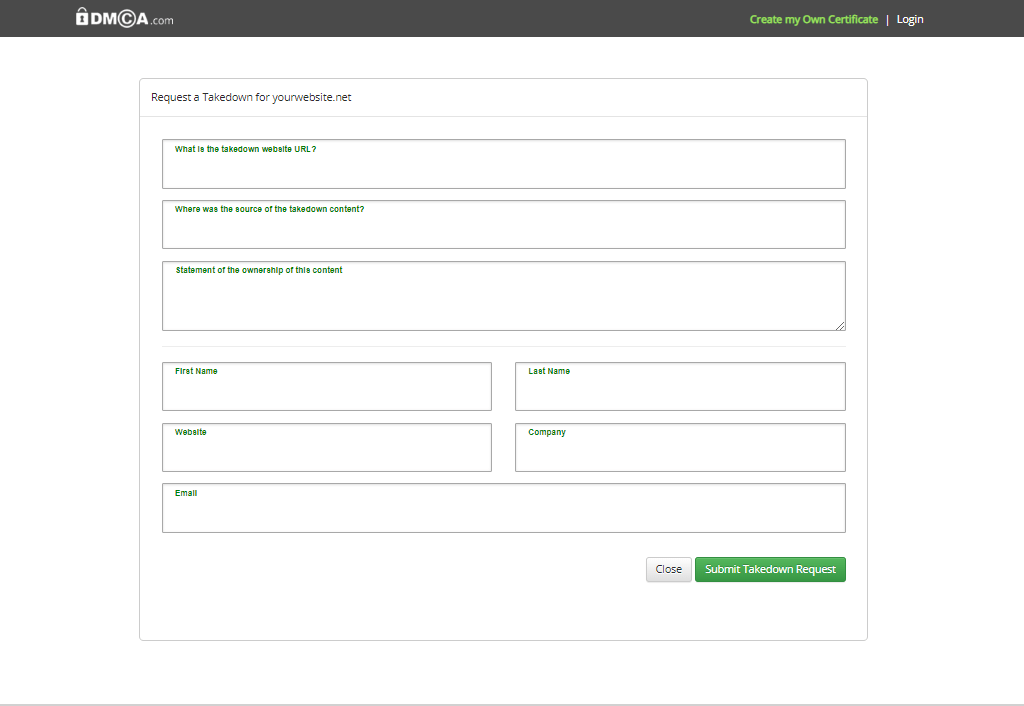Focus the Last Name input field
This screenshot has width=1024, height=706.
click(680, 393)
